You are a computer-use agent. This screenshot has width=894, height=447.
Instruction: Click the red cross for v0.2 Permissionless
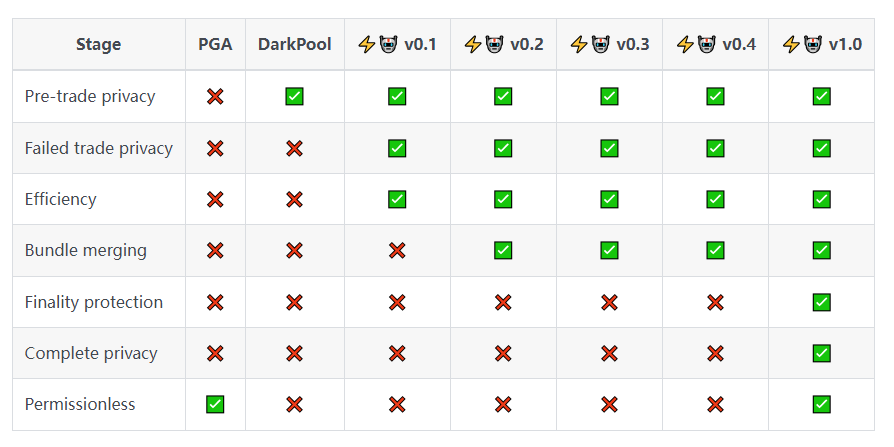[503, 404]
